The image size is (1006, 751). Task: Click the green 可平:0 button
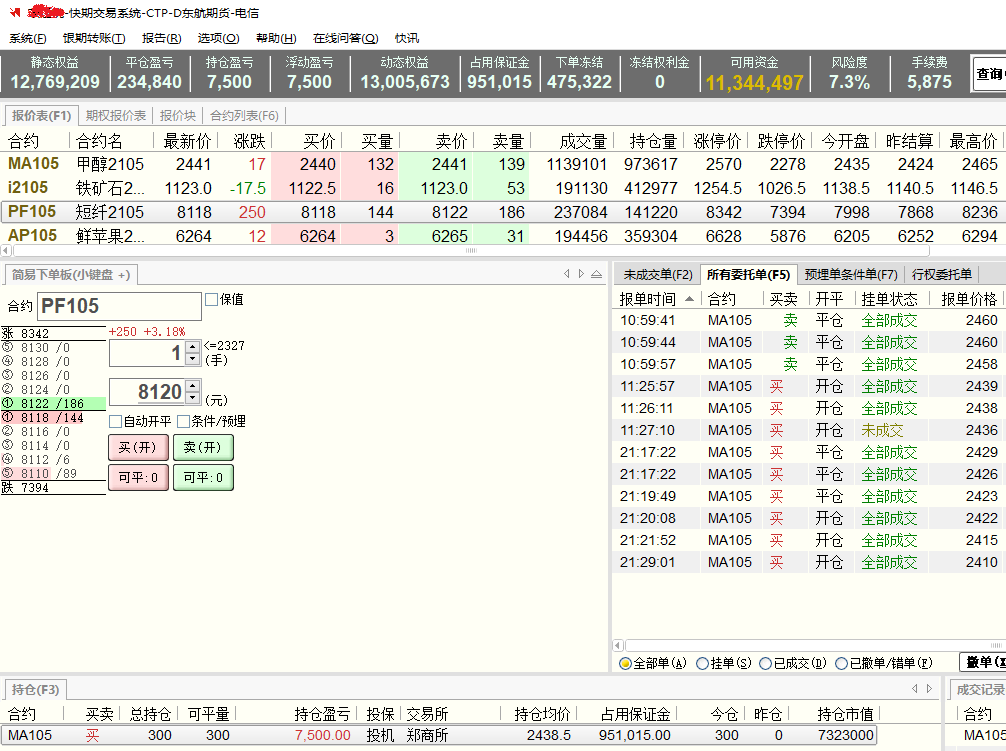[x=203, y=477]
